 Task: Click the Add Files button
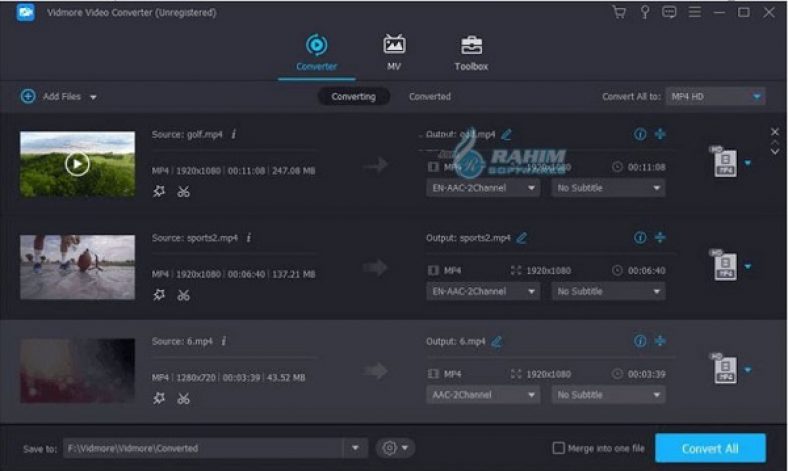(51, 96)
